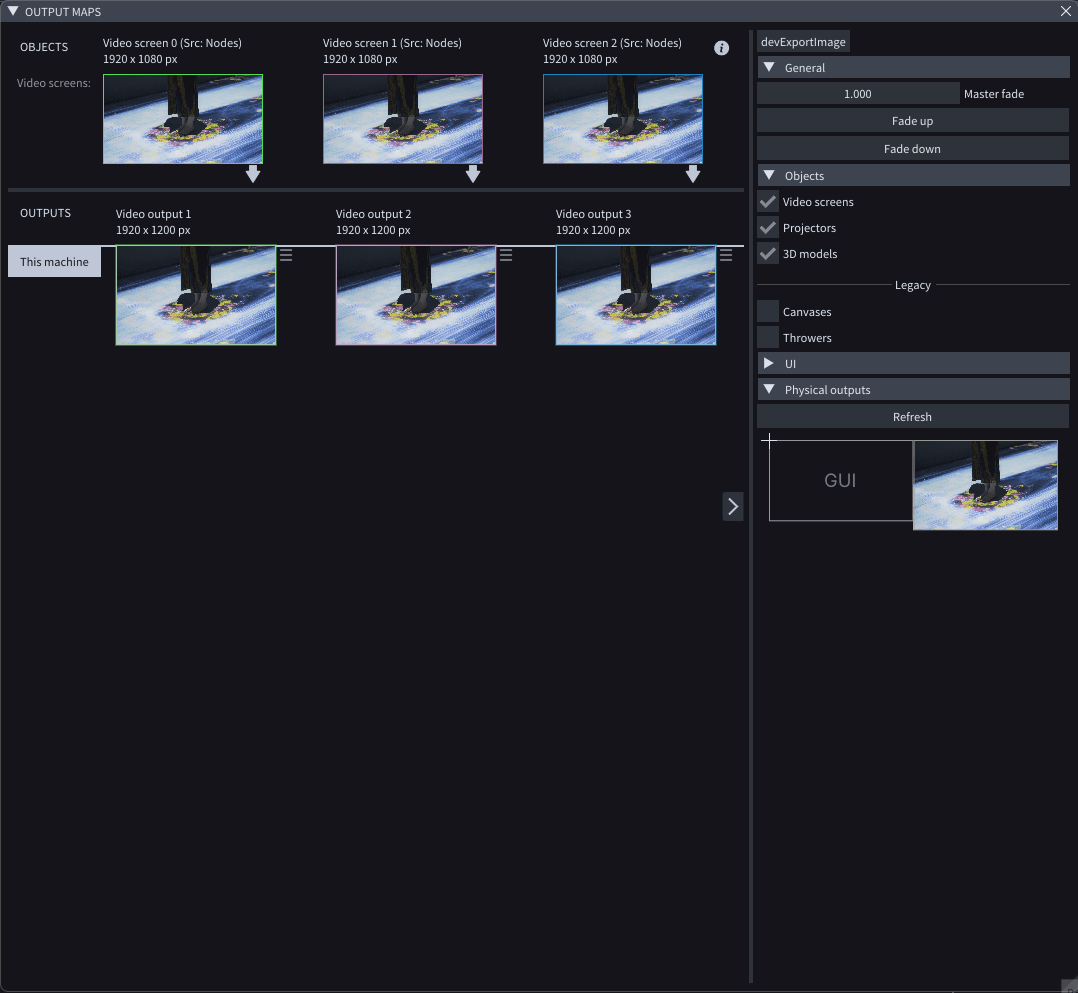Click the Master fade value field
The width and height of the screenshot is (1078, 993).
[x=858, y=94]
